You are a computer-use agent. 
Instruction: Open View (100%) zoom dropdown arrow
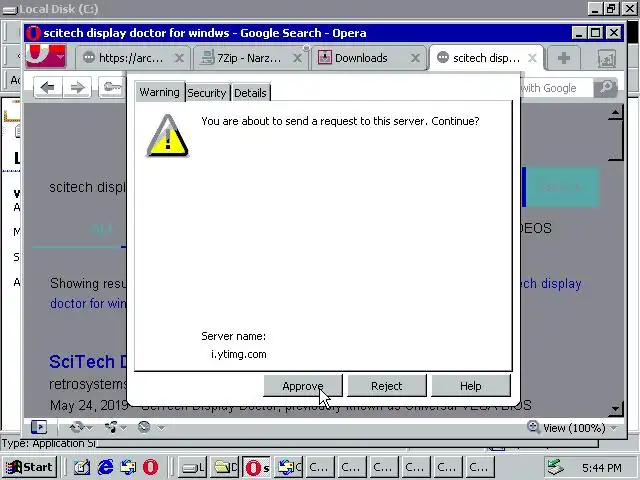click(613, 428)
